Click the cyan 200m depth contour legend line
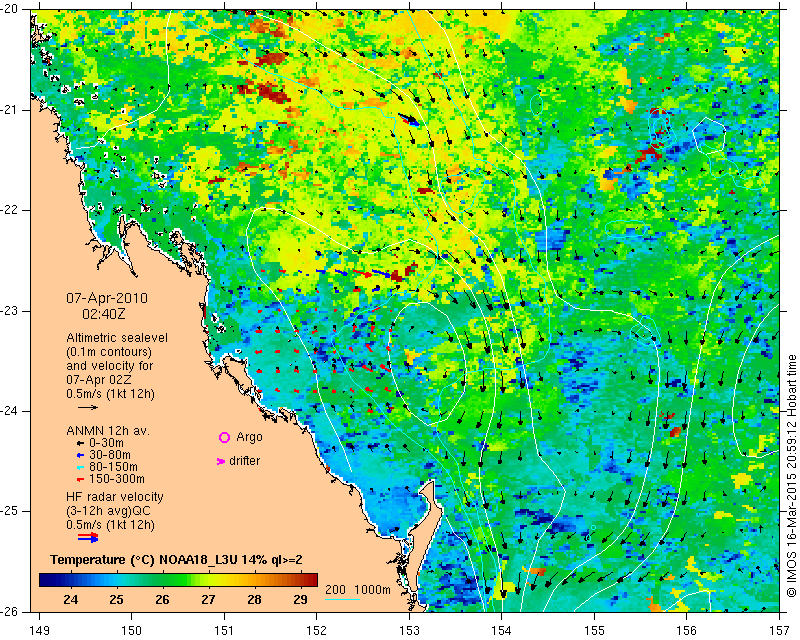 coord(342,599)
